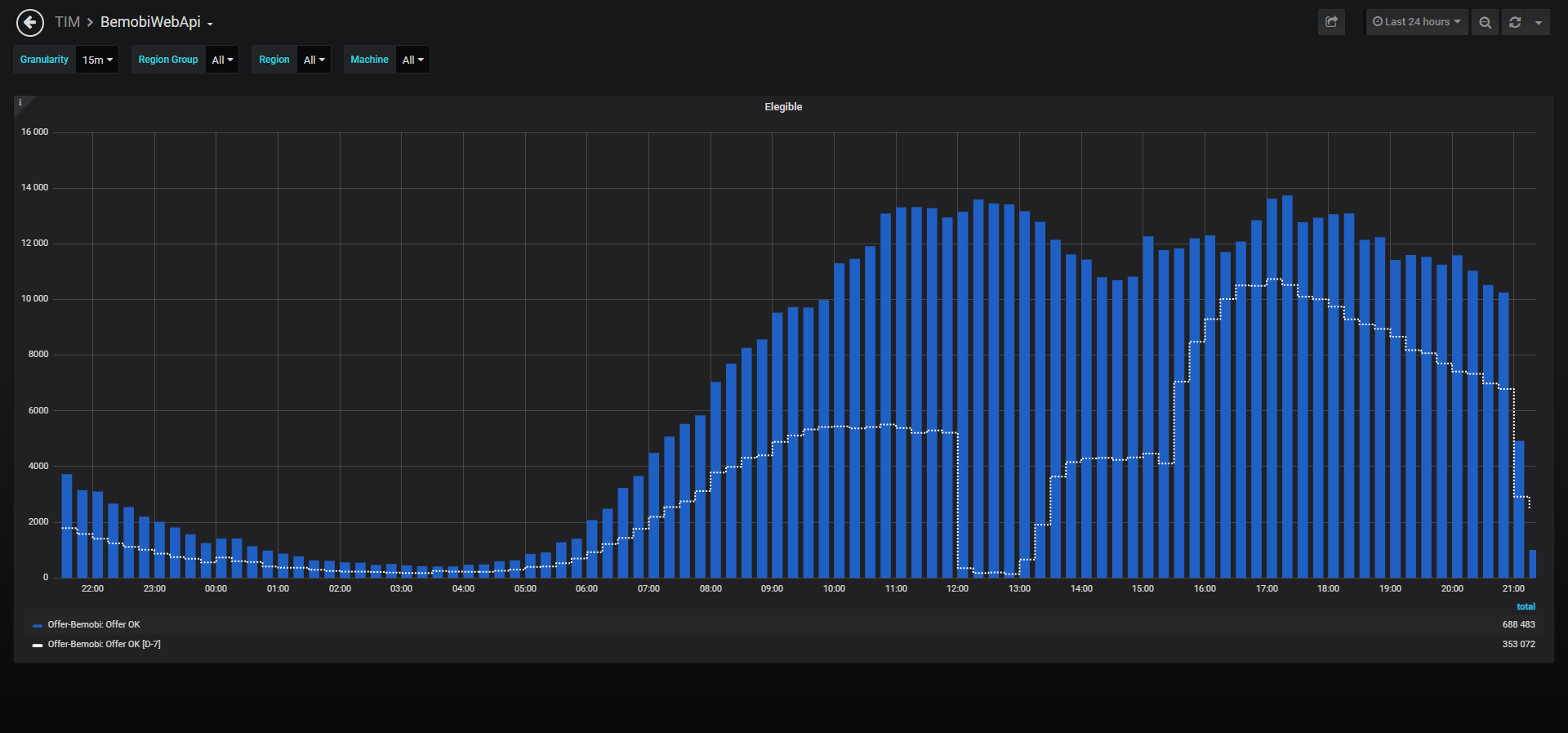Click the 06:00 x-axis time label

(586, 588)
